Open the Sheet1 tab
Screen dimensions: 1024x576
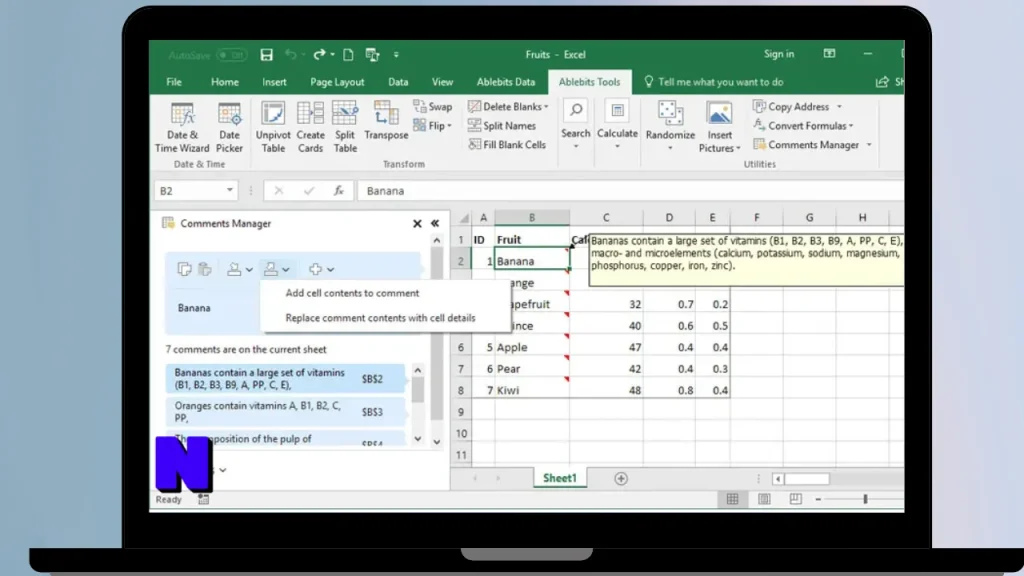560,478
